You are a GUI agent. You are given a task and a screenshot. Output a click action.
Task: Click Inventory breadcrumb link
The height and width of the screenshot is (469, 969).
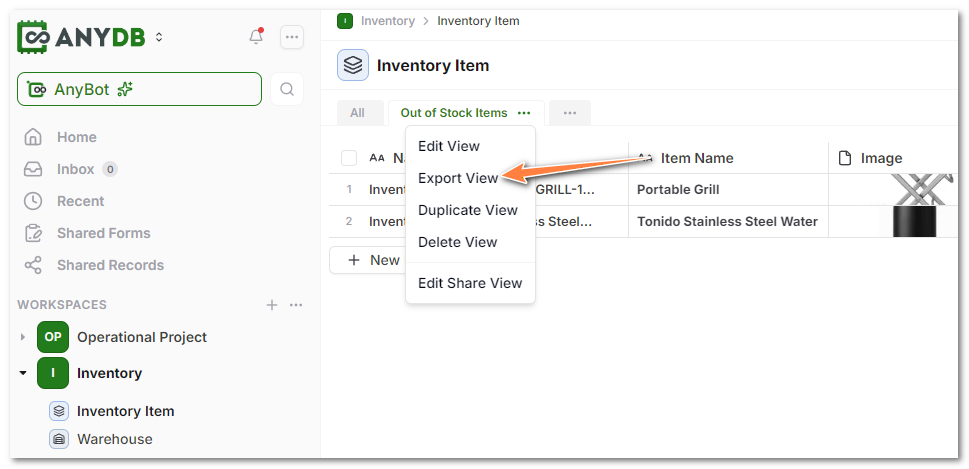pos(387,21)
